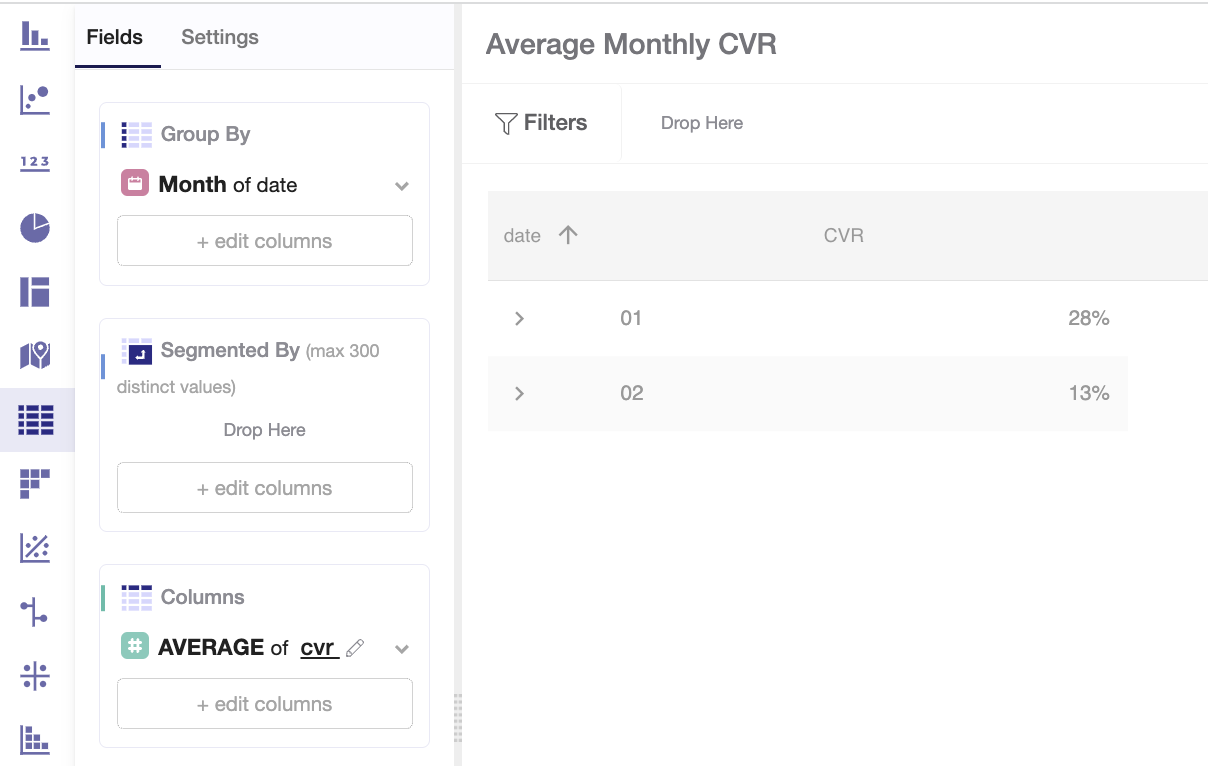
Task: Select the bar chart visualization icon
Action: (x=35, y=36)
